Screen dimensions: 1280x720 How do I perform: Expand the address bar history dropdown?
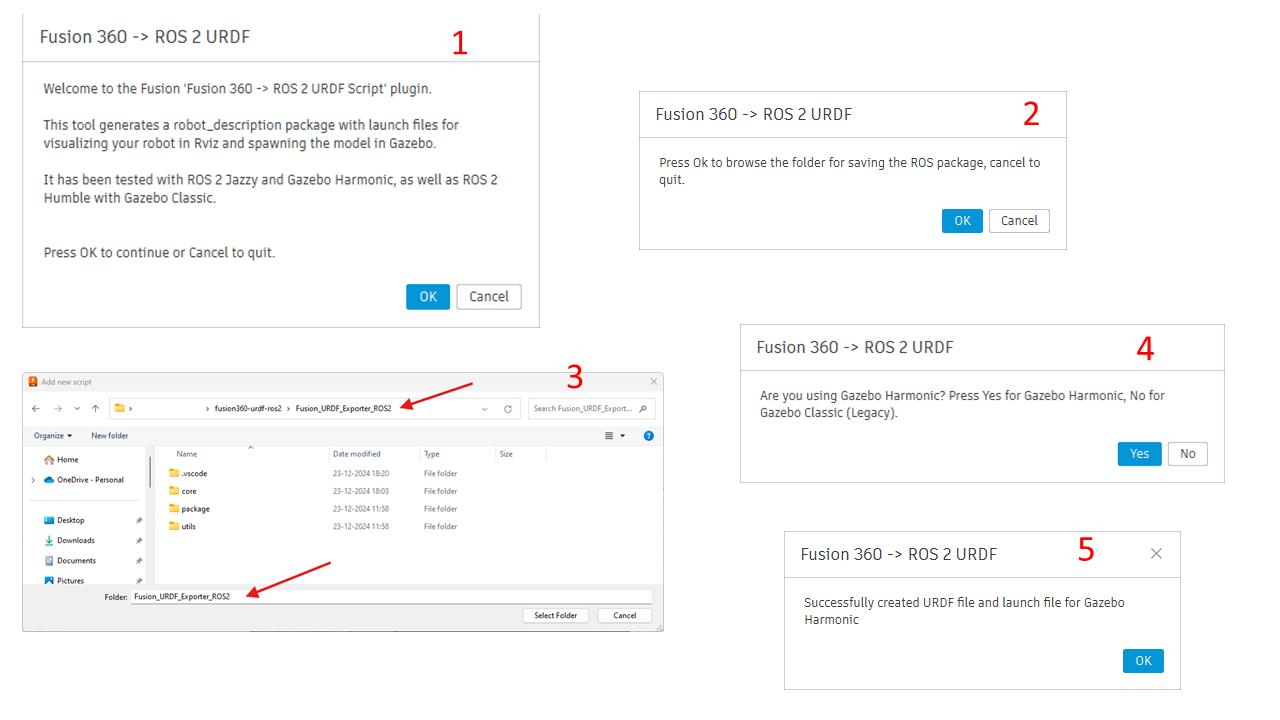coord(485,409)
